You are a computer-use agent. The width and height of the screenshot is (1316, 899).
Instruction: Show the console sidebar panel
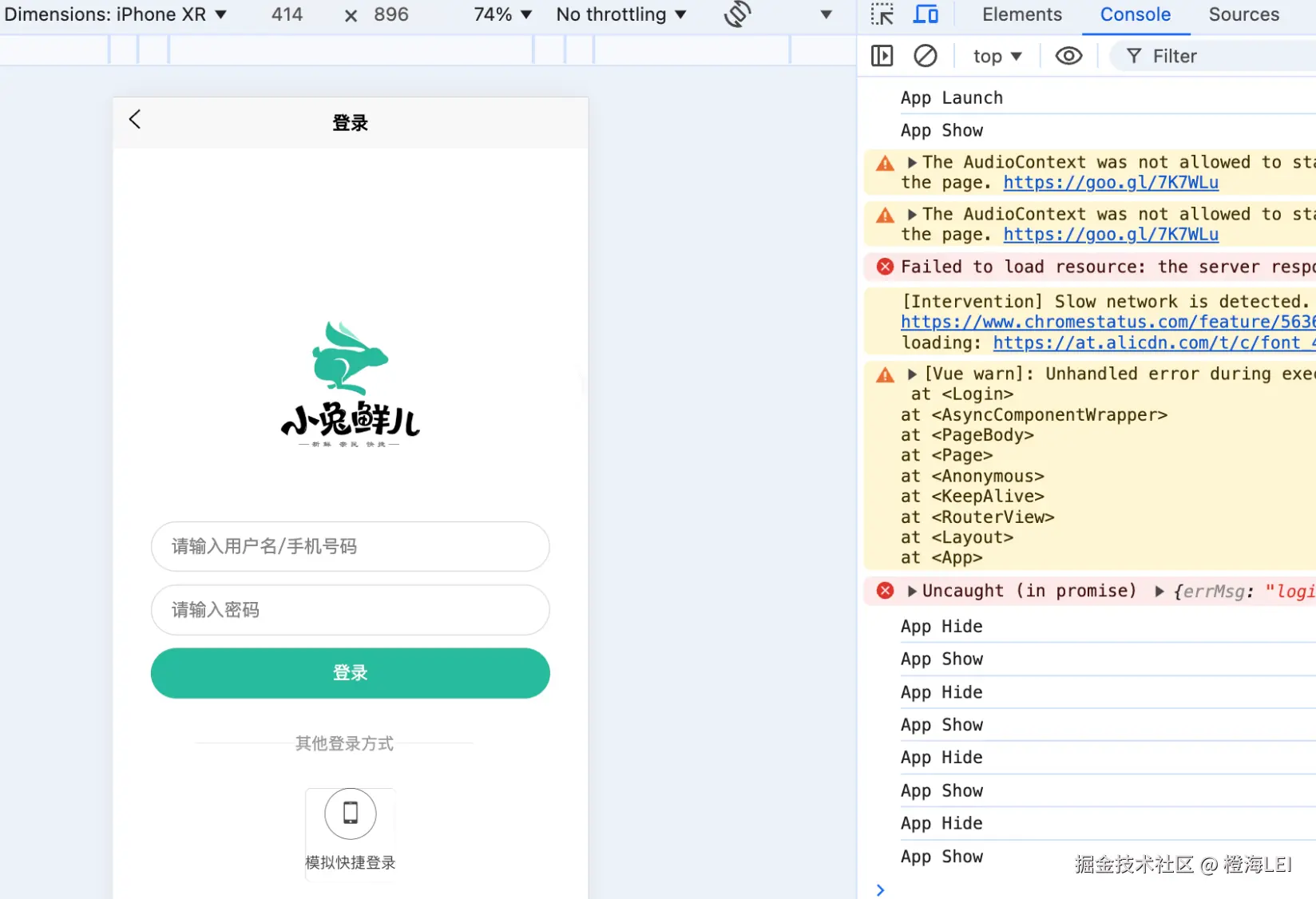(x=882, y=56)
